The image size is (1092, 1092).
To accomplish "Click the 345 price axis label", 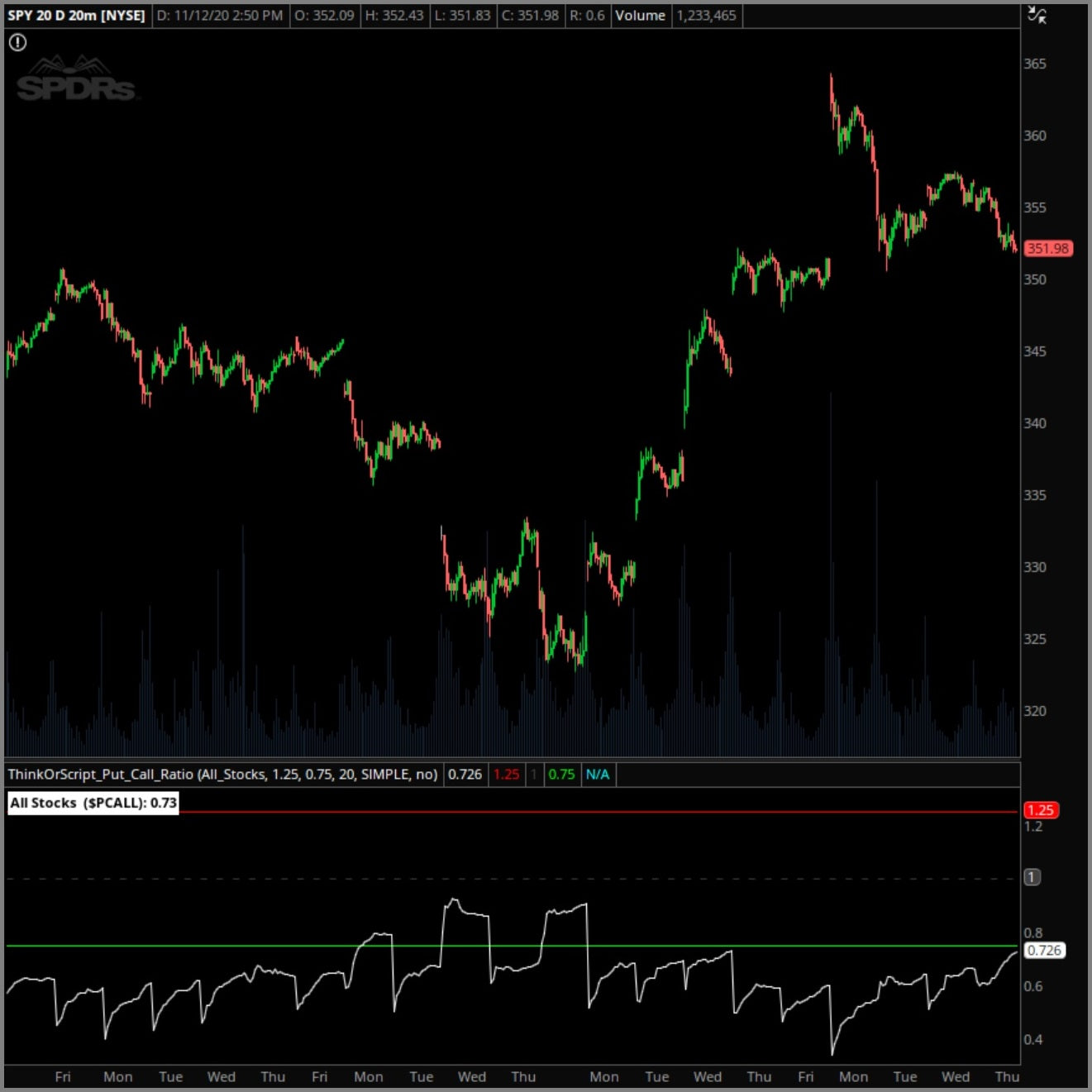I will [1035, 351].
